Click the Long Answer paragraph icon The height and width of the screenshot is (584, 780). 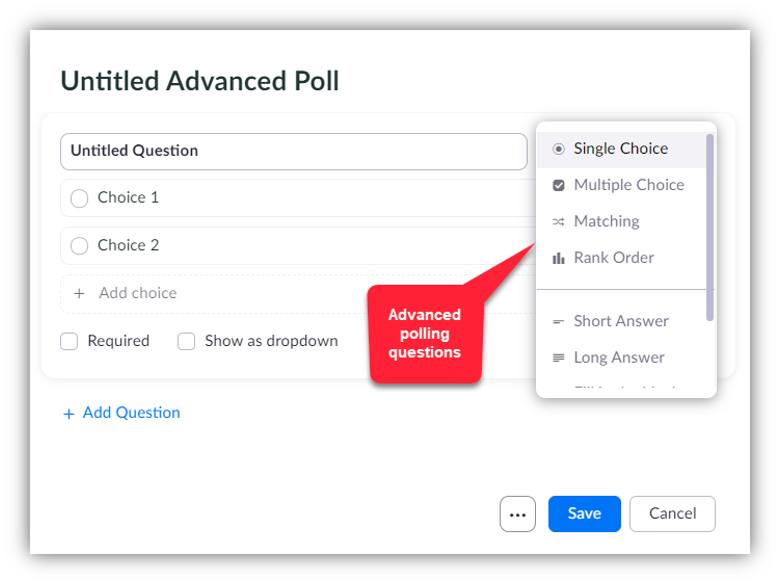click(x=558, y=358)
